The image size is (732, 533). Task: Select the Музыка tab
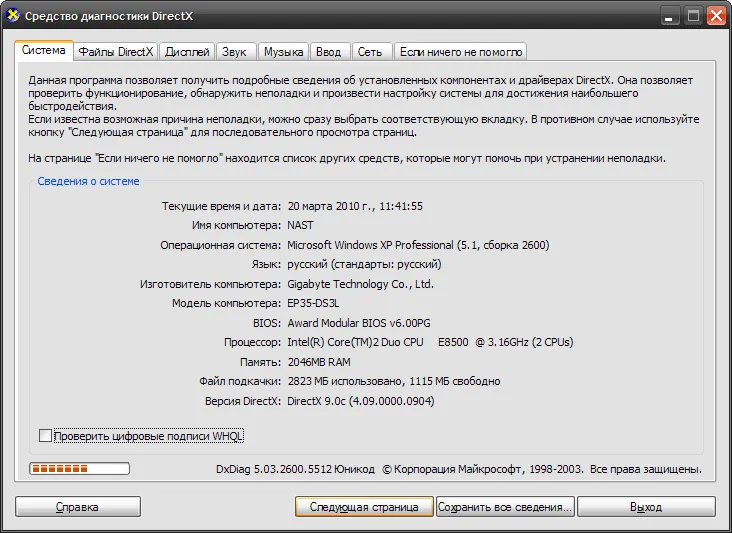283,52
